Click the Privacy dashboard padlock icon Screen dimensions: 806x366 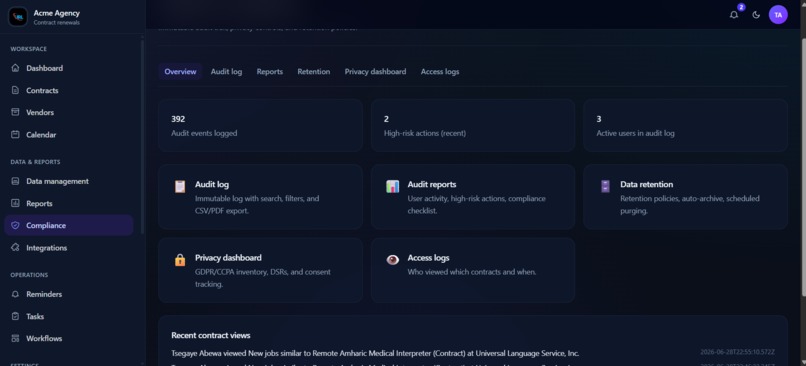coord(180,260)
